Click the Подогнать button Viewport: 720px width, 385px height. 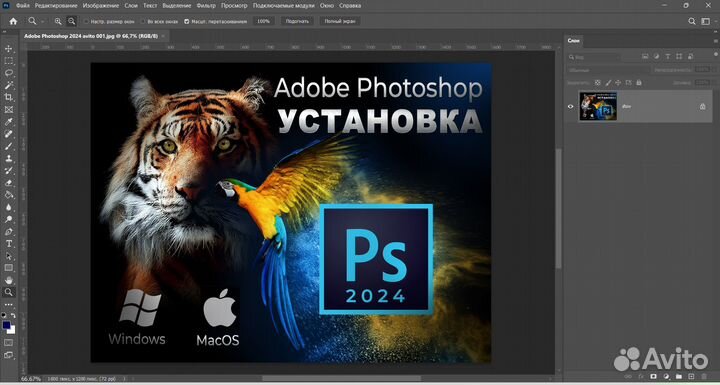pyautogui.click(x=297, y=21)
